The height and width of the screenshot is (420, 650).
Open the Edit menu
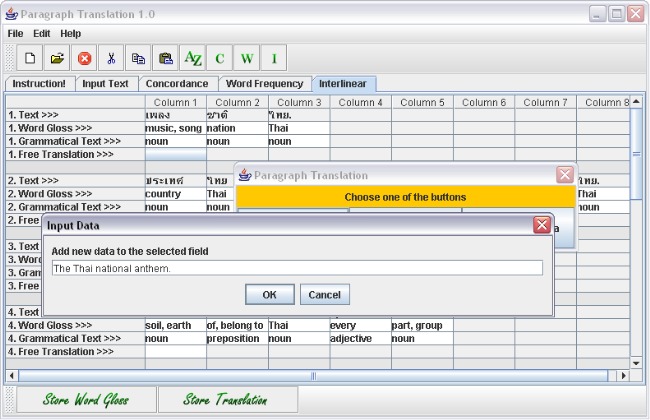(41, 34)
